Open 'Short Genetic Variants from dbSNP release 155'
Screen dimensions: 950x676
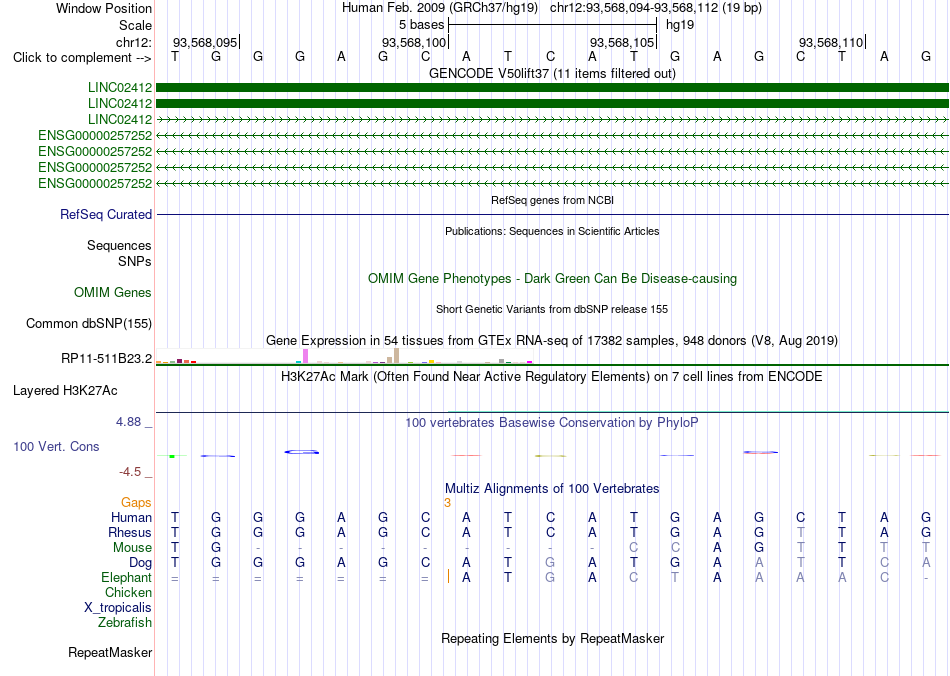(552, 310)
